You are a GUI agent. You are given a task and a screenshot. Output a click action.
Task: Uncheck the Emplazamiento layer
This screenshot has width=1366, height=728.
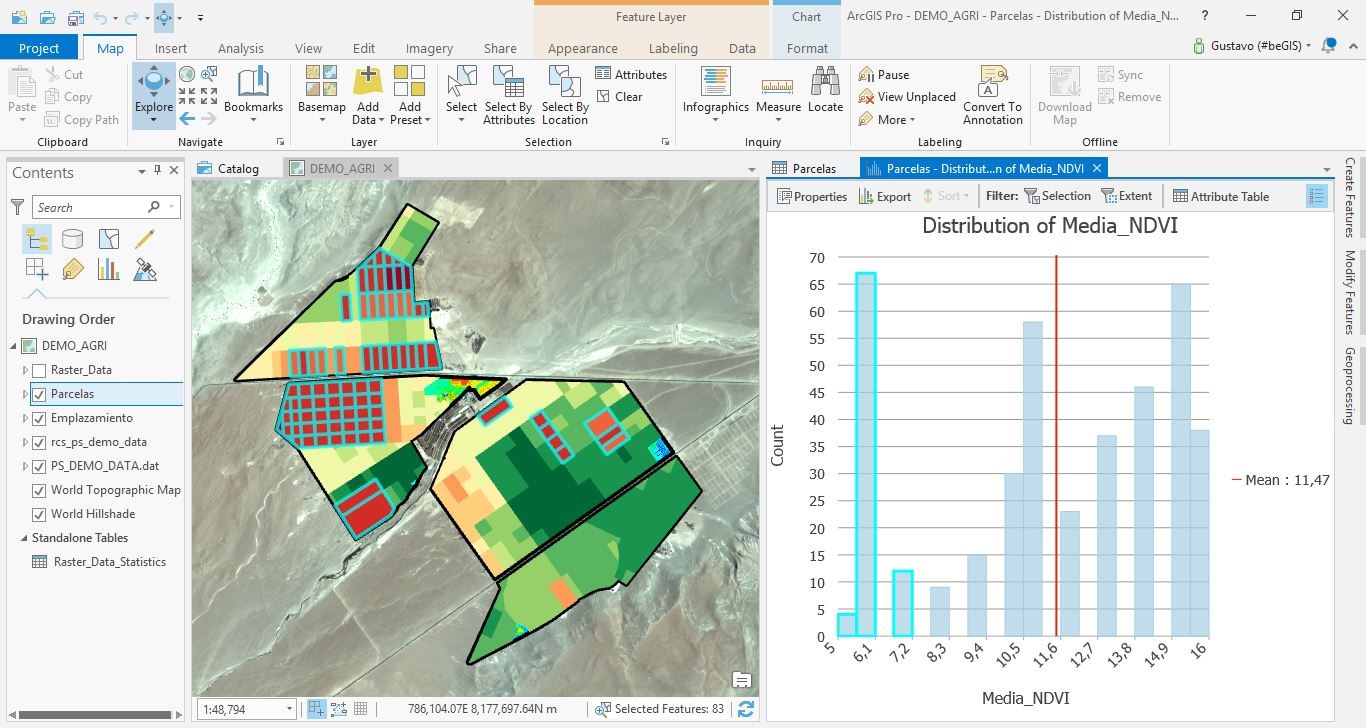40,418
